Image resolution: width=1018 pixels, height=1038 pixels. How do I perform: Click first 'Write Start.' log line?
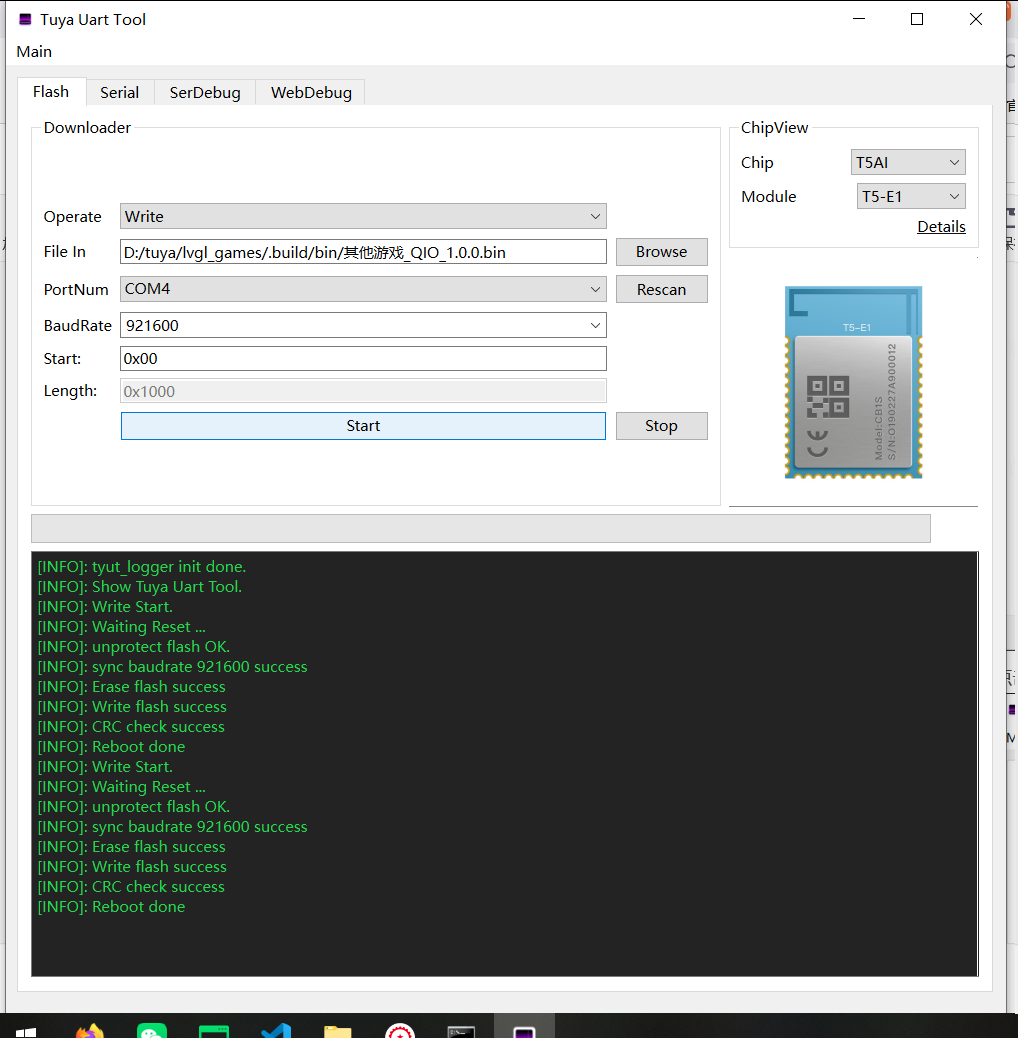point(105,607)
